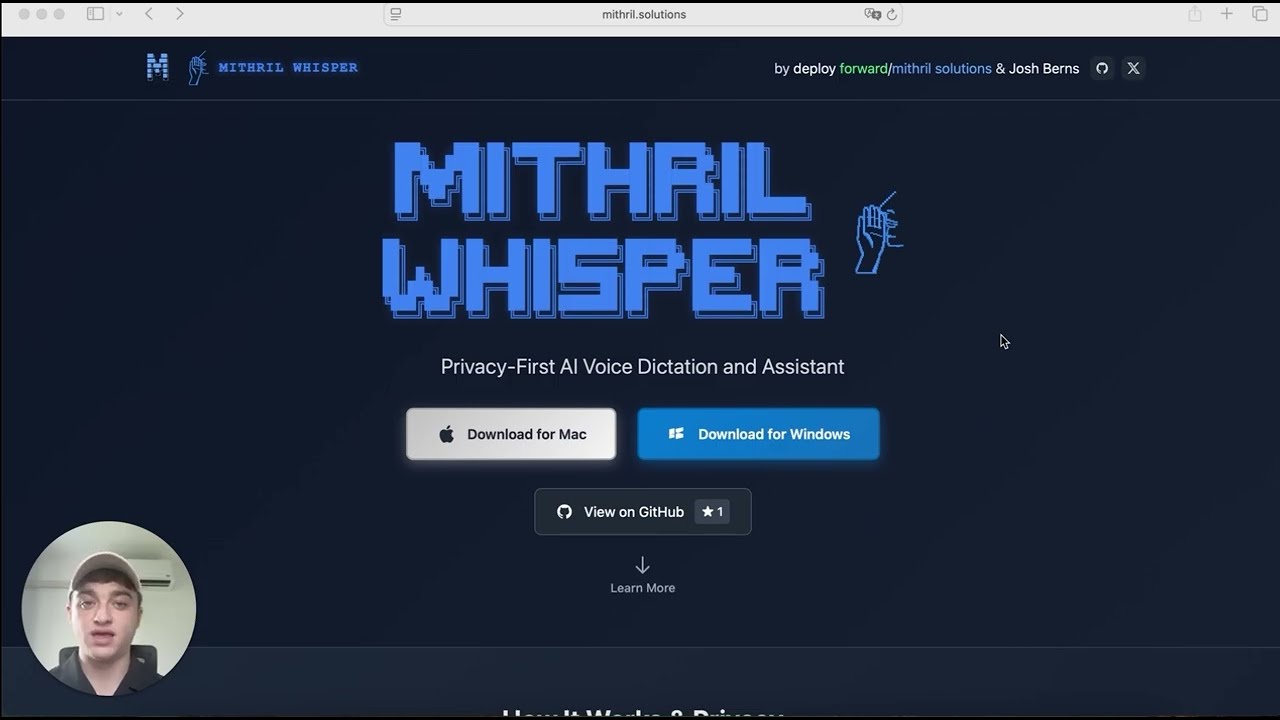Click the Mithril M logo icon
1280x720 pixels.
pos(157,67)
